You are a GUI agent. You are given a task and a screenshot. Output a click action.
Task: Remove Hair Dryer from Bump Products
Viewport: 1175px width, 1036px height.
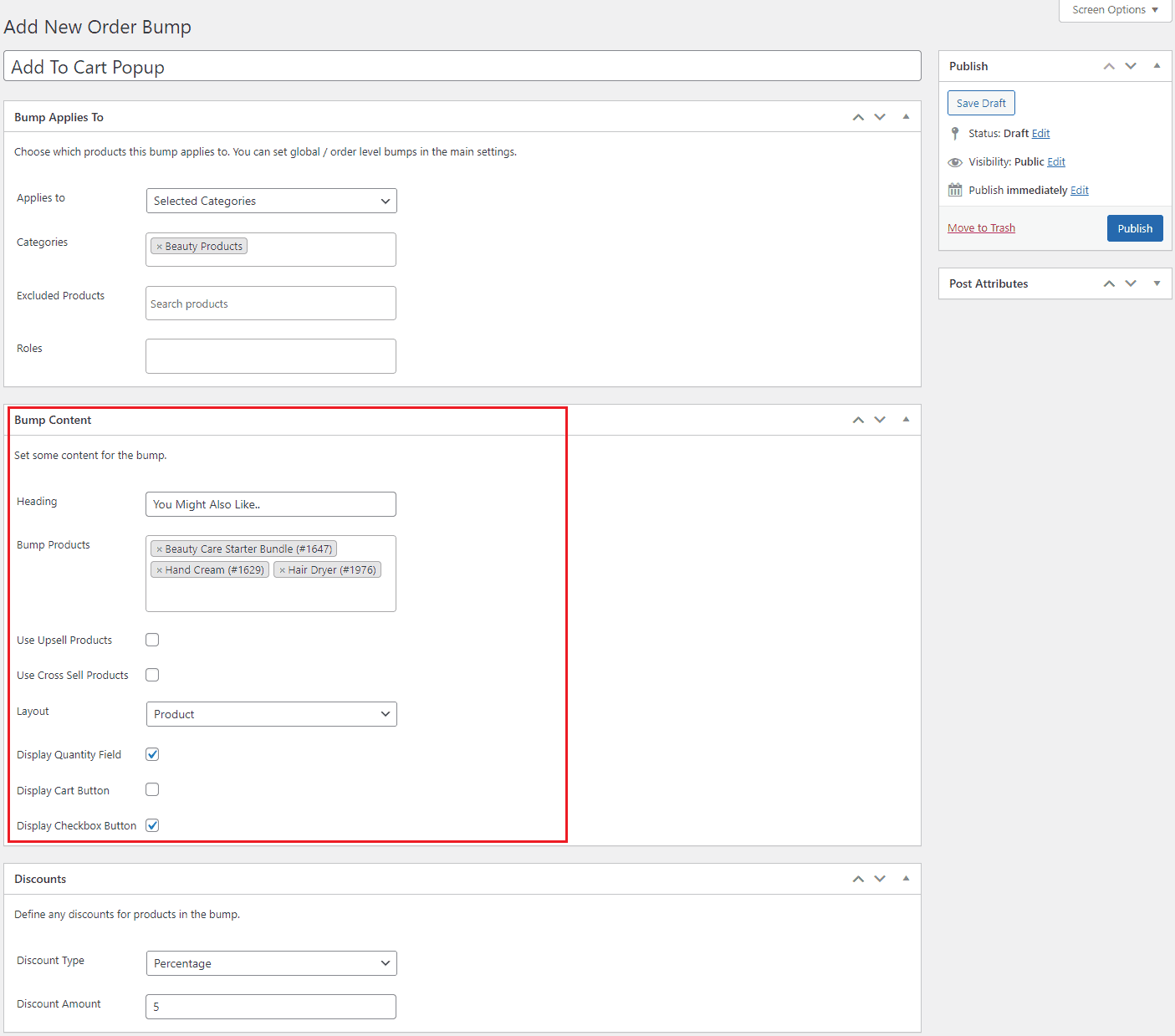[282, 569]
